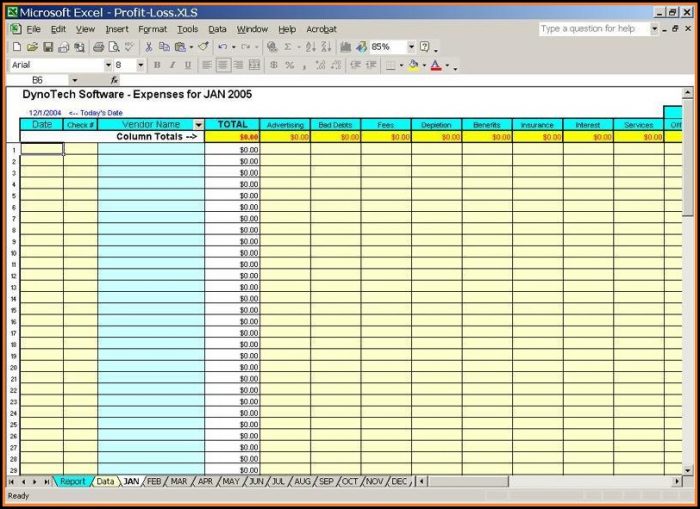Click the Insurance column header
The image size is (700, 509).
538,125
